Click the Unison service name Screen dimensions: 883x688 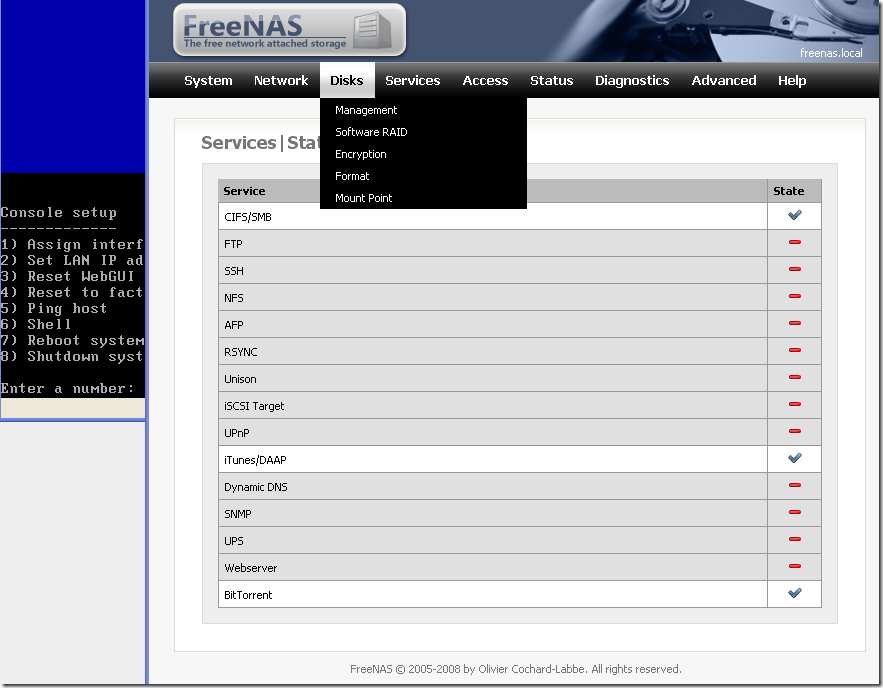240,379
